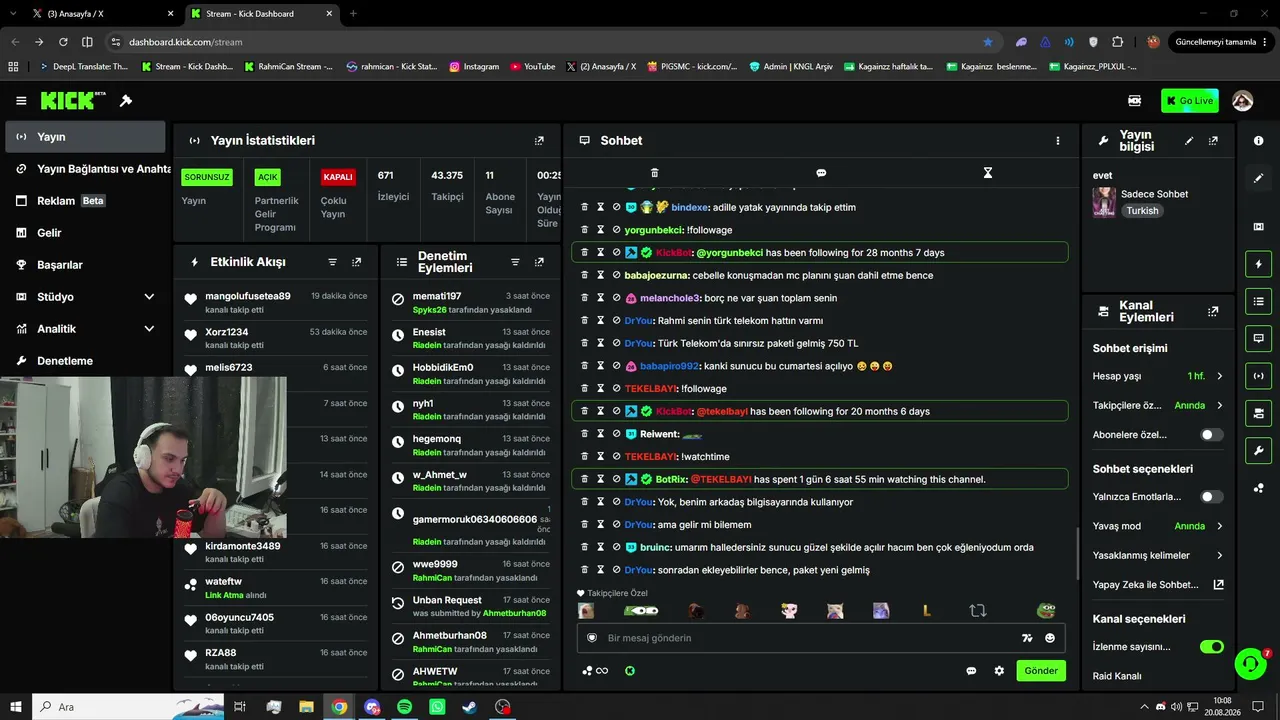Viewport: 1280px width, 720px height.
Task: Open user profile avatar menu
Action: (1242, 101)
